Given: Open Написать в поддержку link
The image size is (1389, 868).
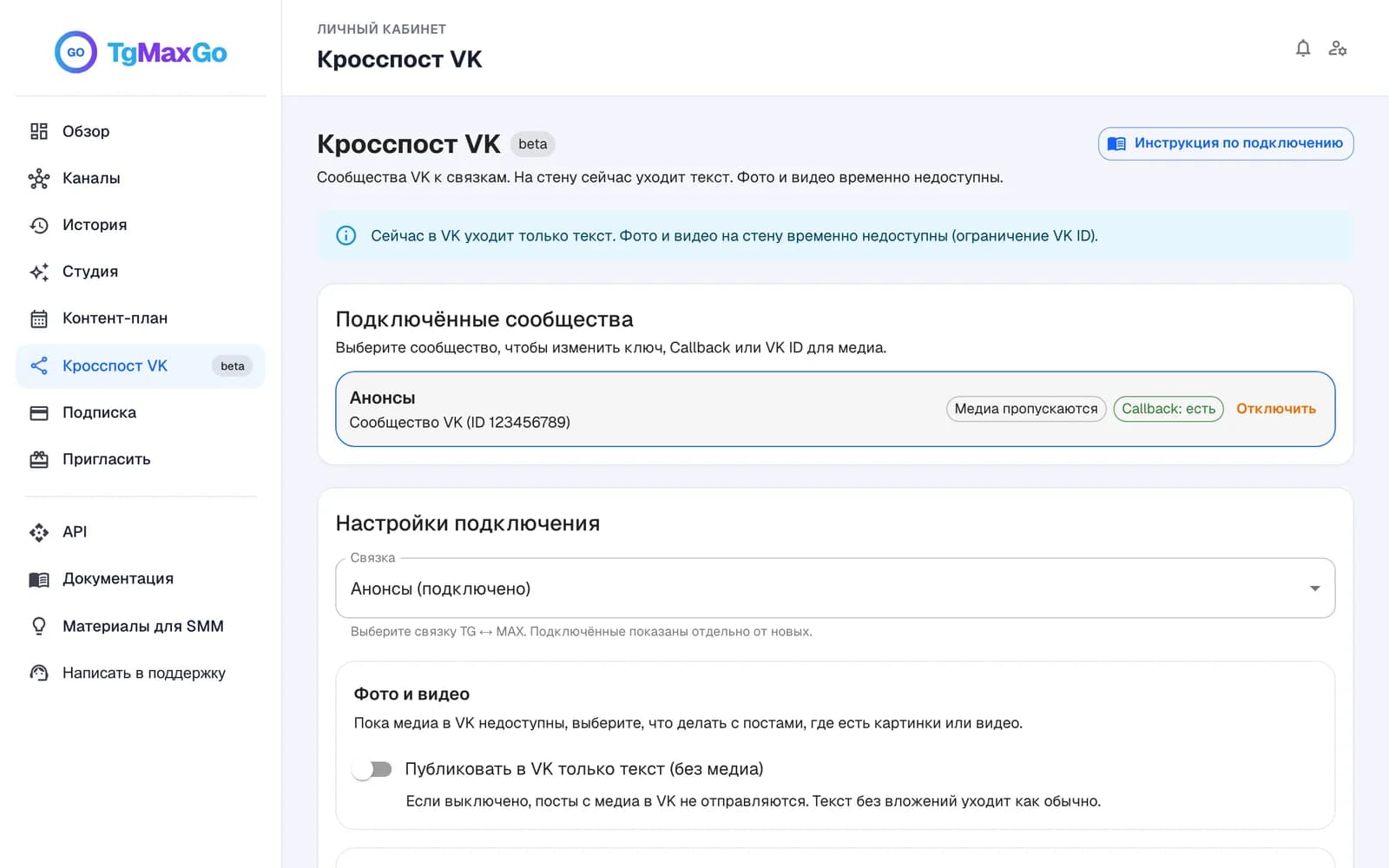Looking at the screenshot, I should pos(141,673).
